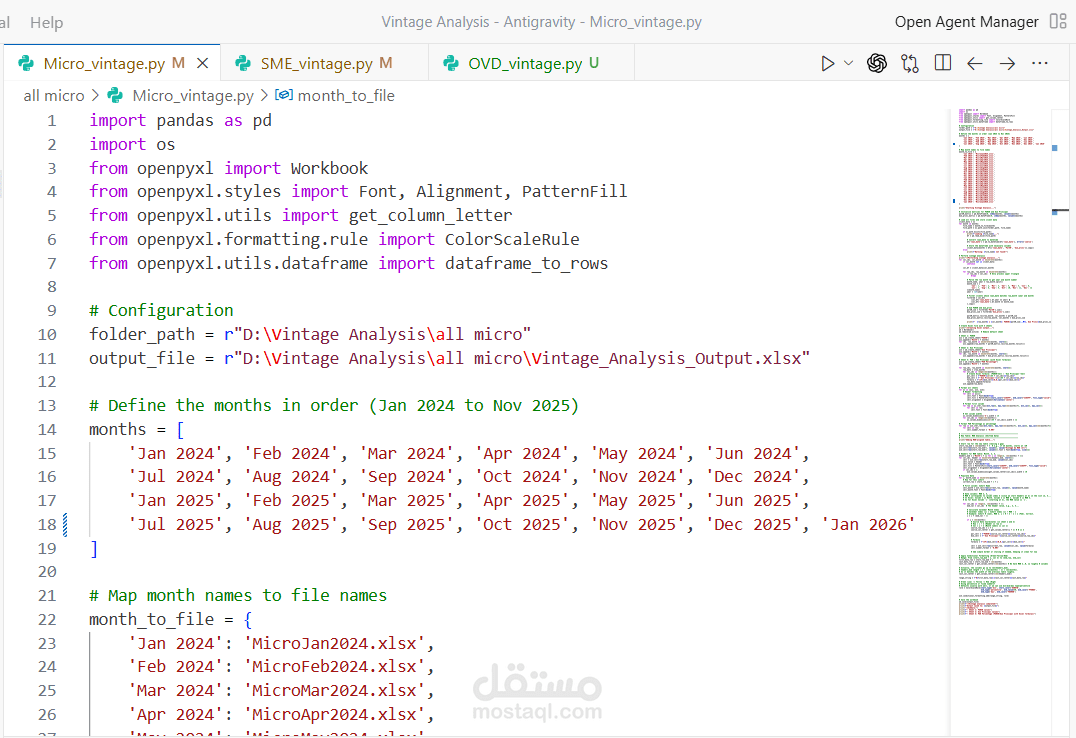
Task: Place cursor on 'import pandas as pd'
Action: click(x=180, y=121)
